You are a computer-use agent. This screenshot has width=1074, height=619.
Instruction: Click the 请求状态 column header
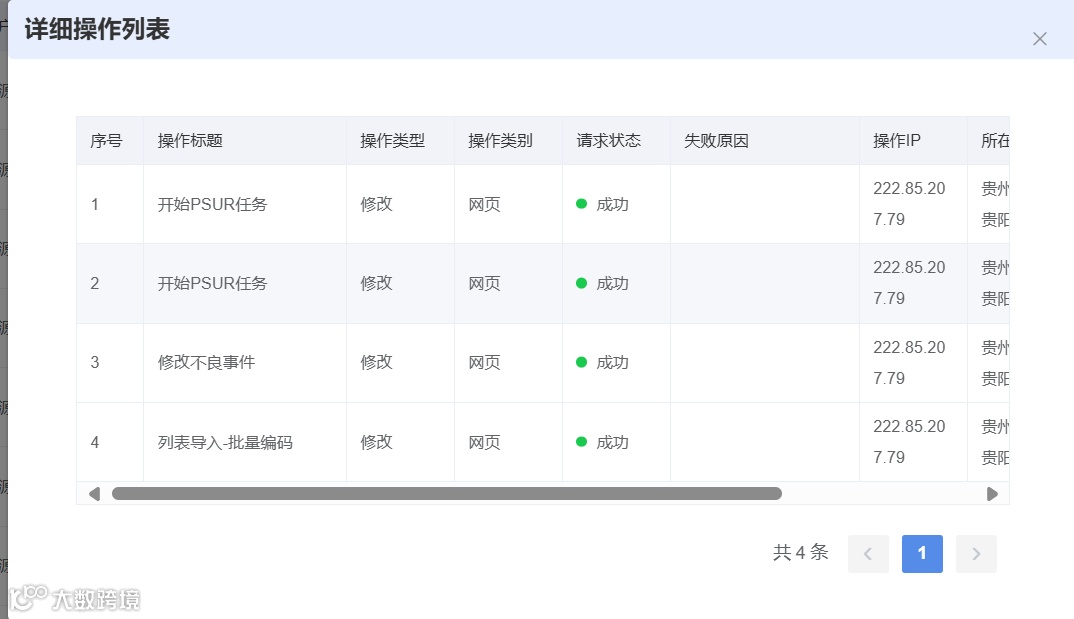click(x=608, y=141)
